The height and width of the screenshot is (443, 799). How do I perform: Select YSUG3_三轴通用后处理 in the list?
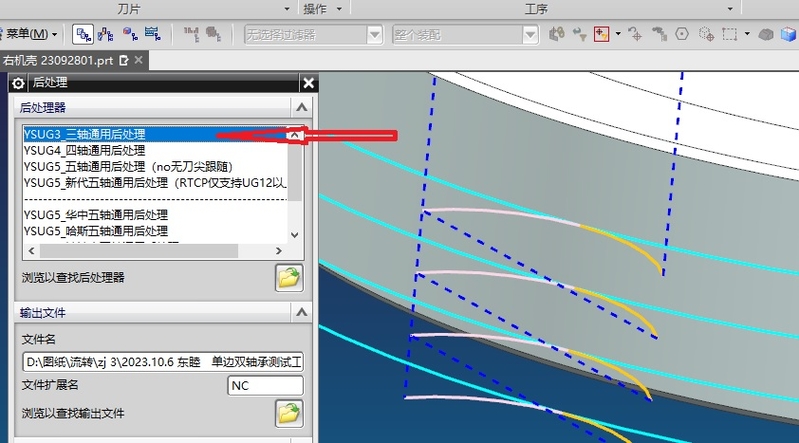pyautogui.click(x=155, y=134)
